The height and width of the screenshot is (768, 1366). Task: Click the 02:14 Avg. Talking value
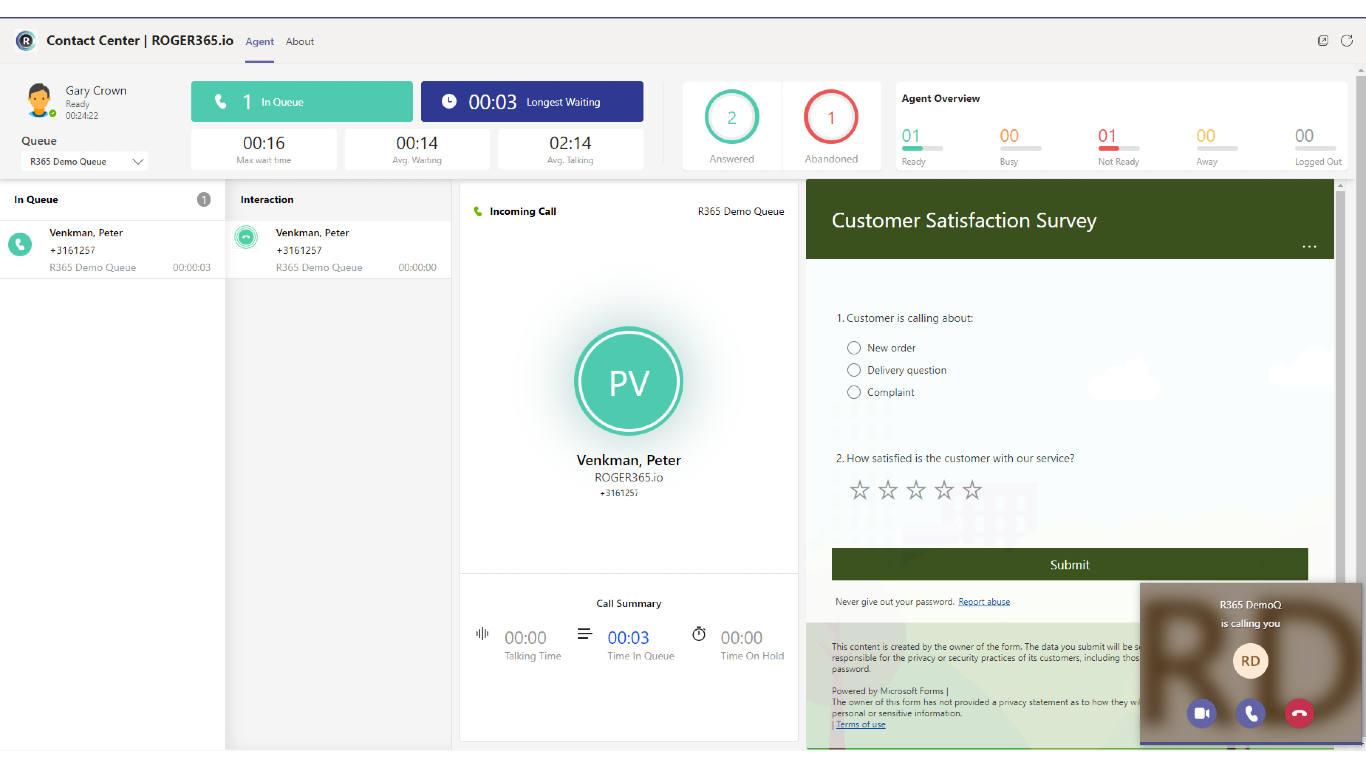pos(570,143)
